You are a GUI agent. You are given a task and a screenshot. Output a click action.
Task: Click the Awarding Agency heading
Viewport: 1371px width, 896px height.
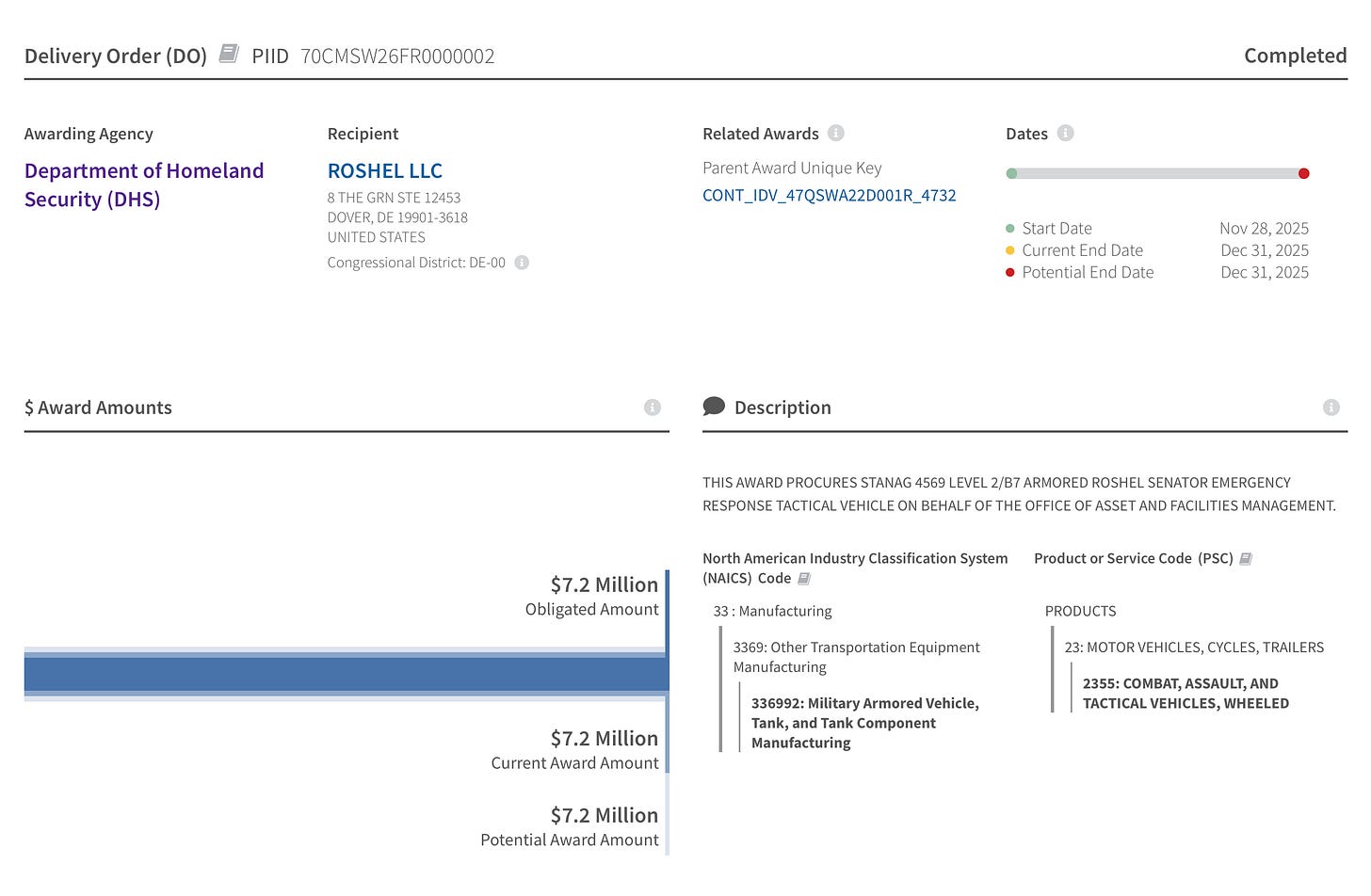89,134
